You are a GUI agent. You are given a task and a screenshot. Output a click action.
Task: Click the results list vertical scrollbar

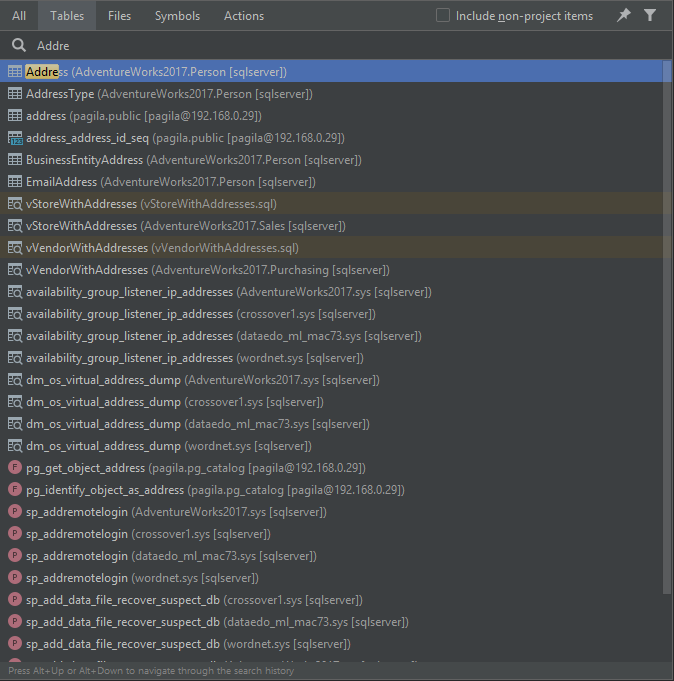pos(667,300)
